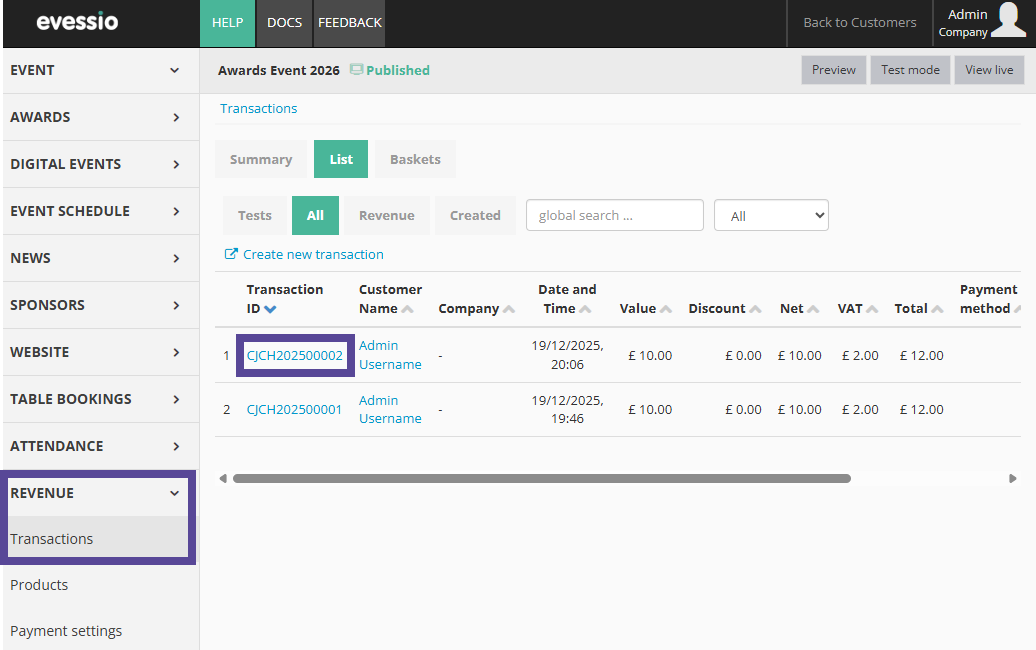
Task: Click the 19/12/2025, 19:46 date cell
Action: coord(568,410)
